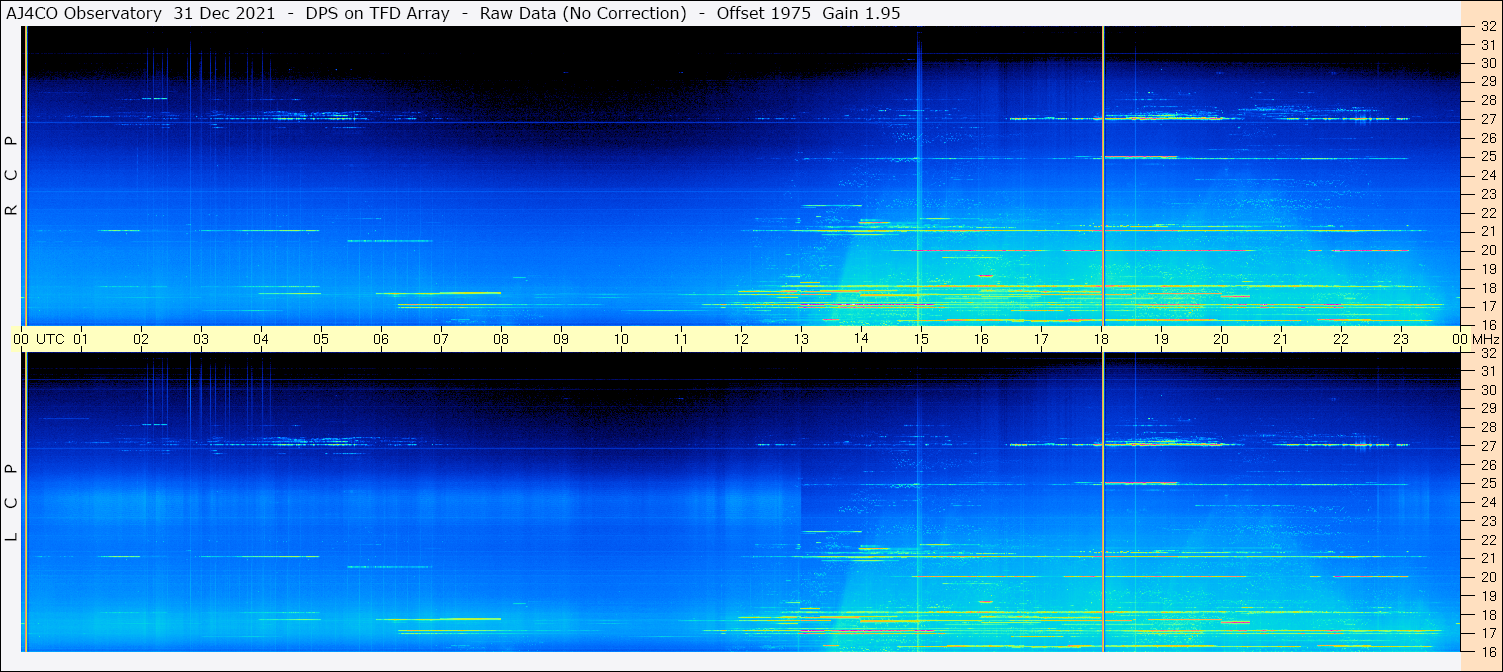This screenshot has height=672, width=1503.
Task: Click the 29 MHz scale label in the LCP panel
Action: pyautogui.click(x=1487, y=408)
